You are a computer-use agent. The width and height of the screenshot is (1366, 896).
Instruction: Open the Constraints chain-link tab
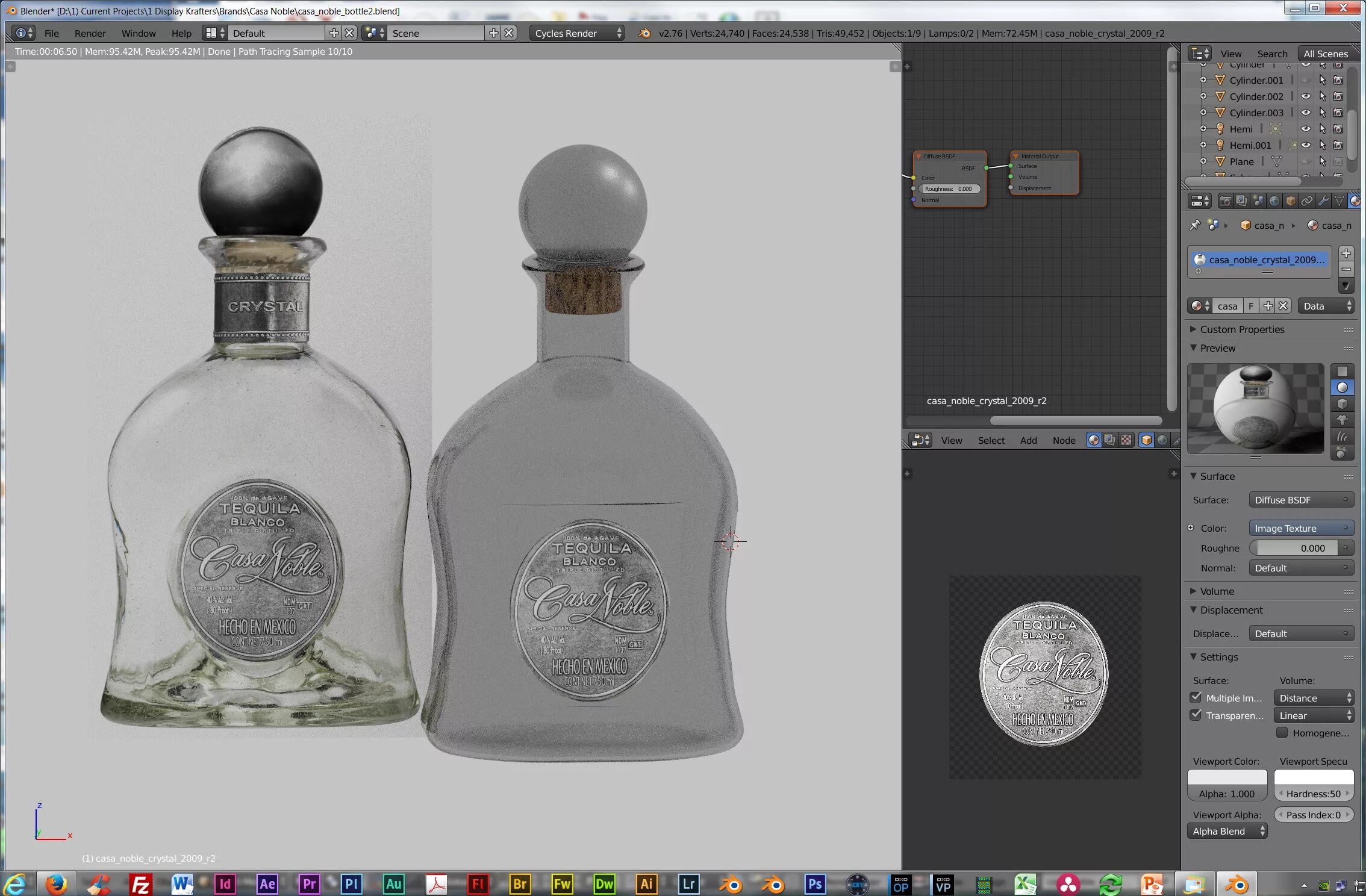pos(1306,201)
